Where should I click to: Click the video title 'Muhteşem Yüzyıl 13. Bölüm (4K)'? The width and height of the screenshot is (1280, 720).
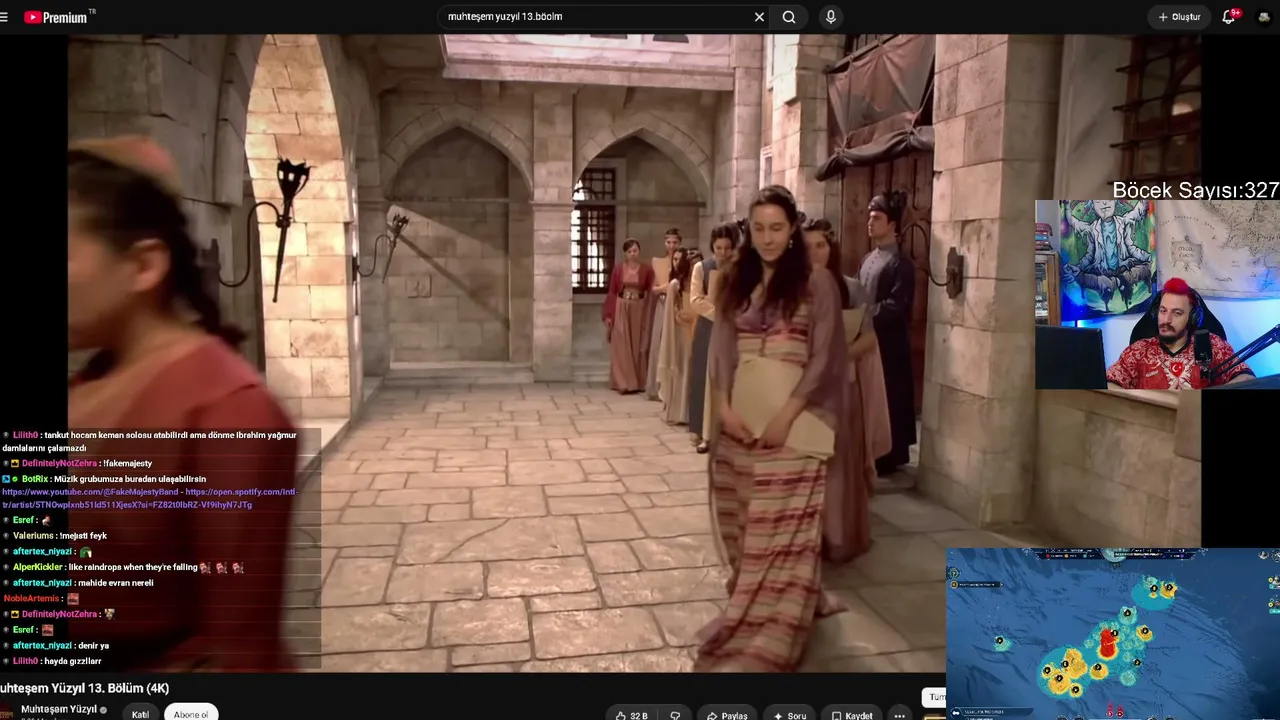point(84,688)
